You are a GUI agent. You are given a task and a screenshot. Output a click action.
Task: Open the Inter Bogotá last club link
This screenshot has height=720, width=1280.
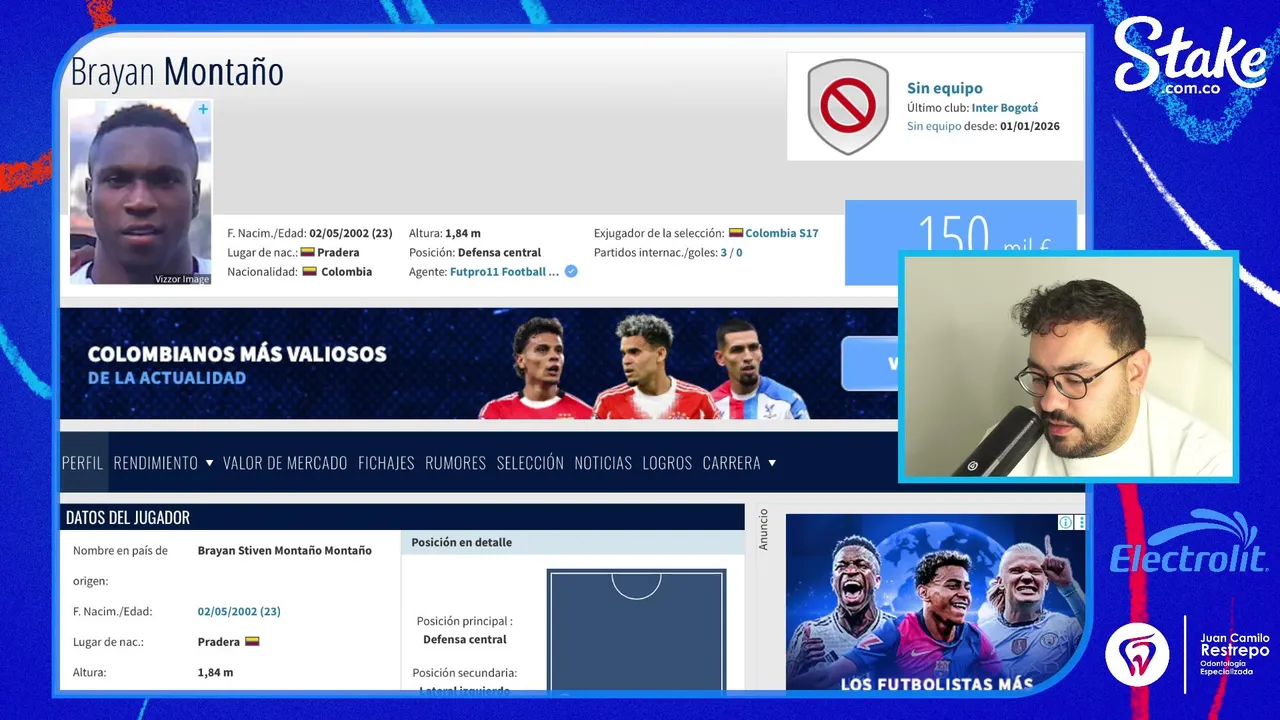(x=1005, y=108)
